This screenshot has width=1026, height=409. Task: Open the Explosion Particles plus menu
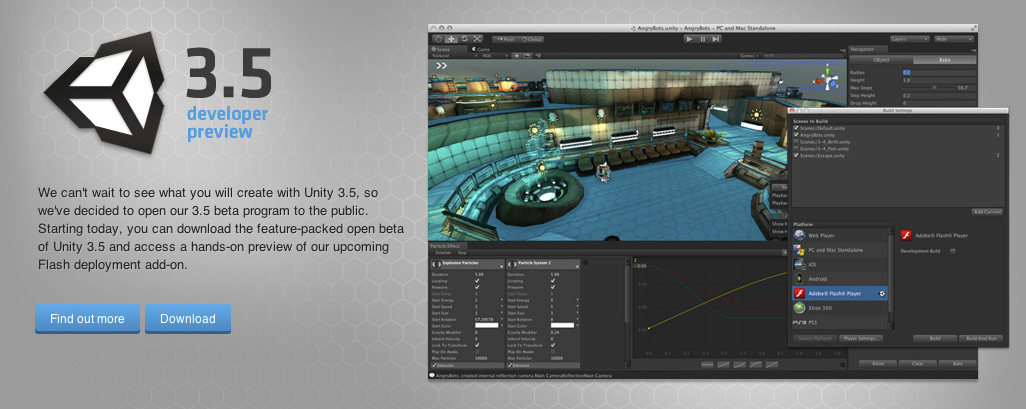[x=501, y=266]
